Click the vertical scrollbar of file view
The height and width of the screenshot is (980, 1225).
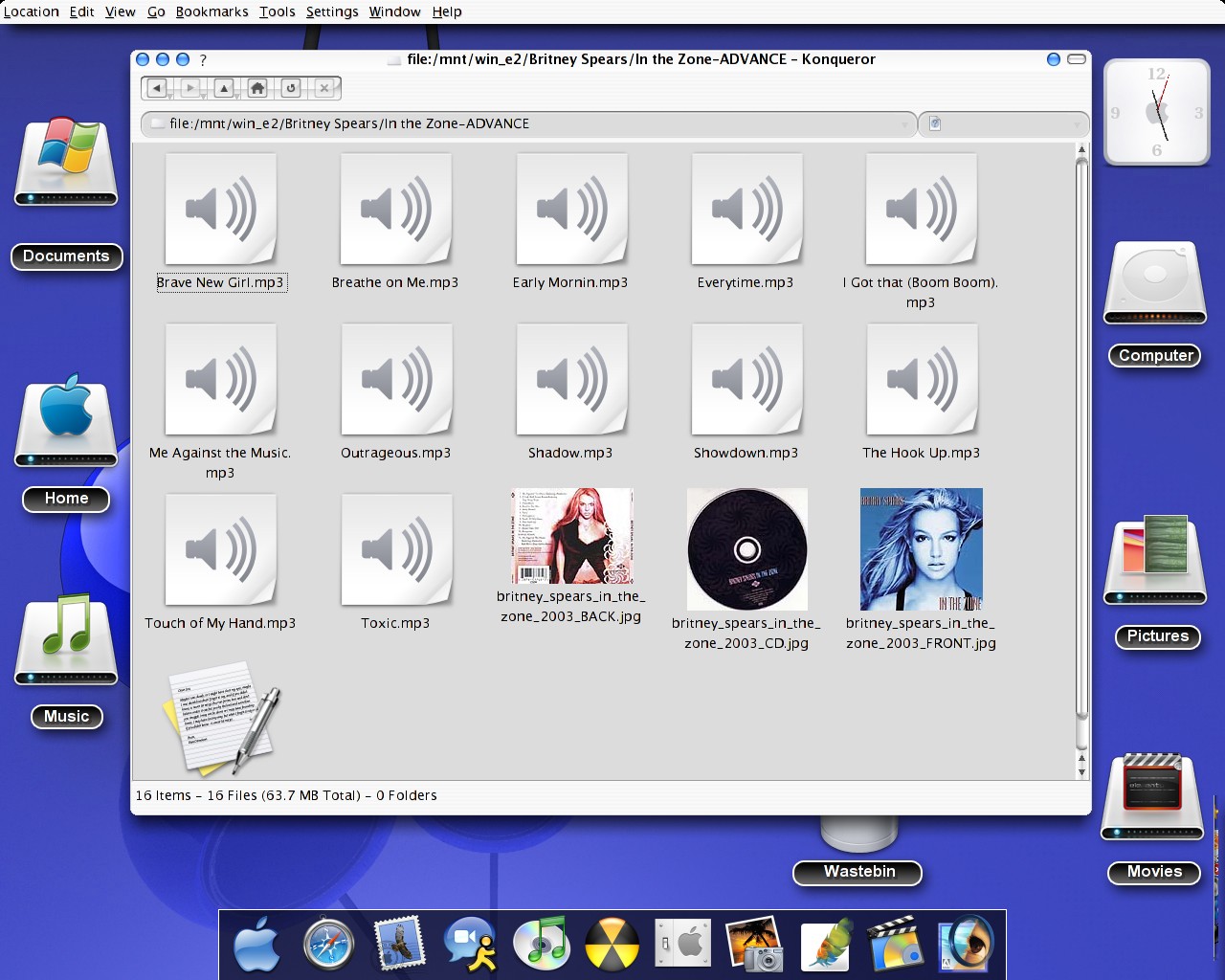(1082, 440)
